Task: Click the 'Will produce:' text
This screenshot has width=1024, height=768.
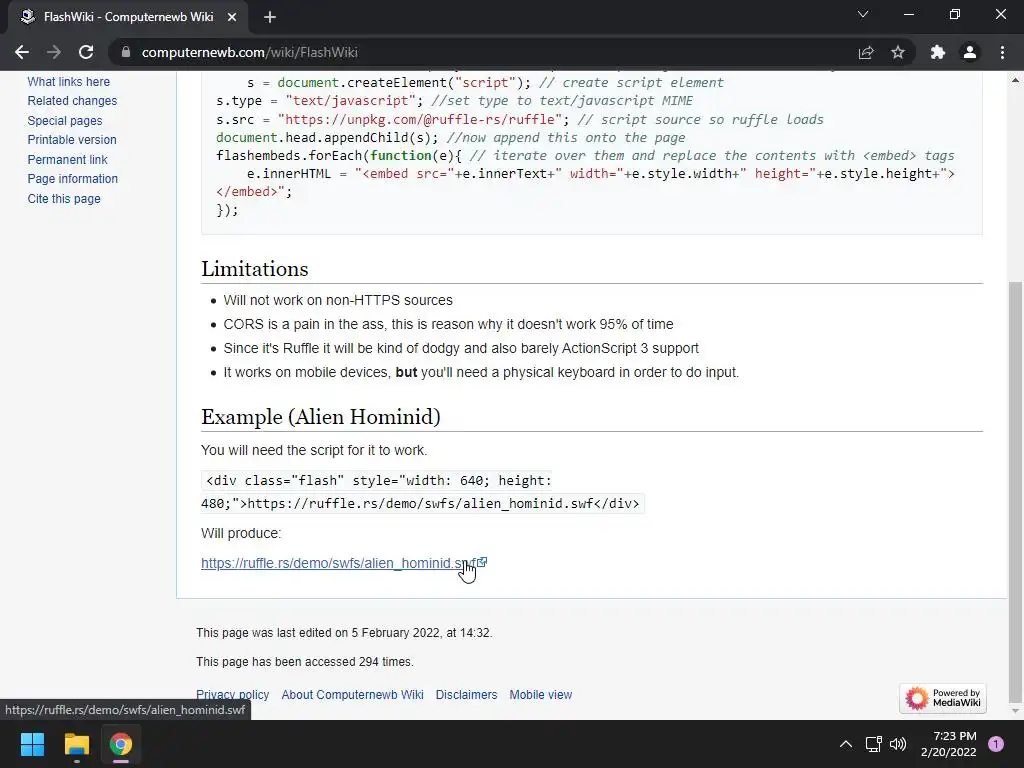Action: click(241, 533)
